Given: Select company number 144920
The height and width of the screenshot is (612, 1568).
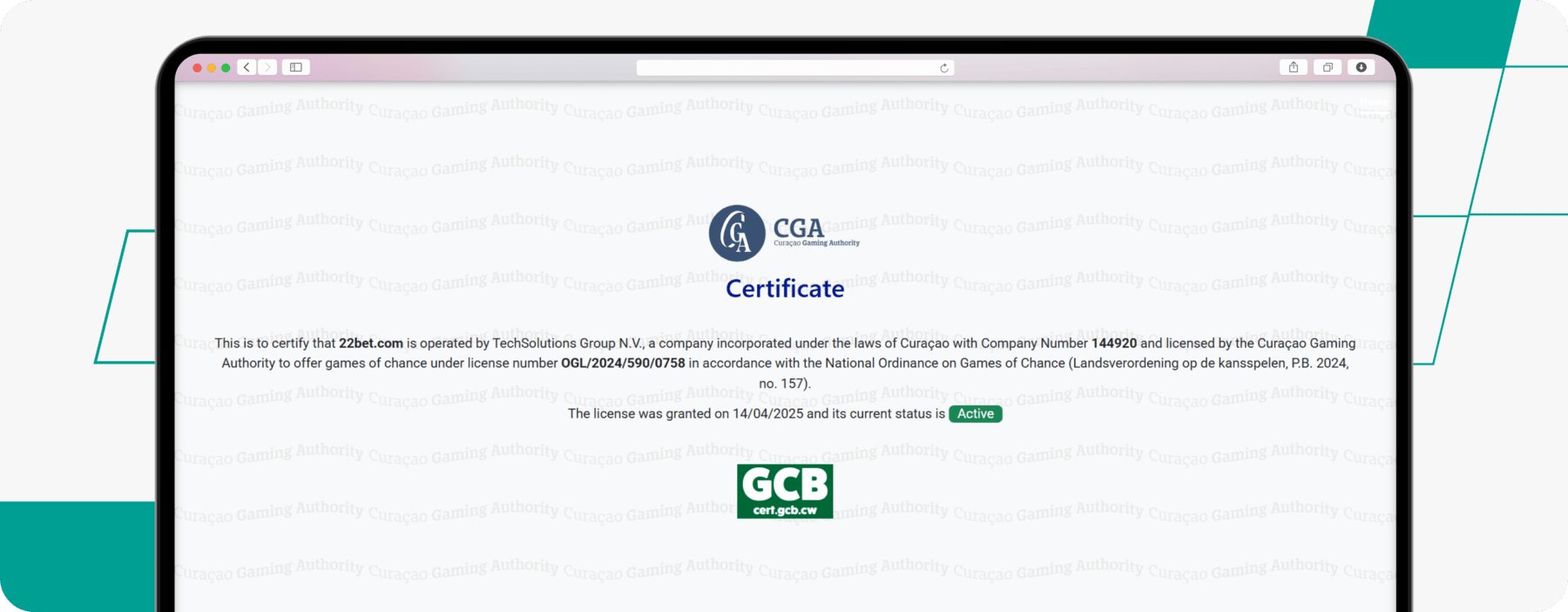Looking at the screenshot, I should (x=1114, y=343).
